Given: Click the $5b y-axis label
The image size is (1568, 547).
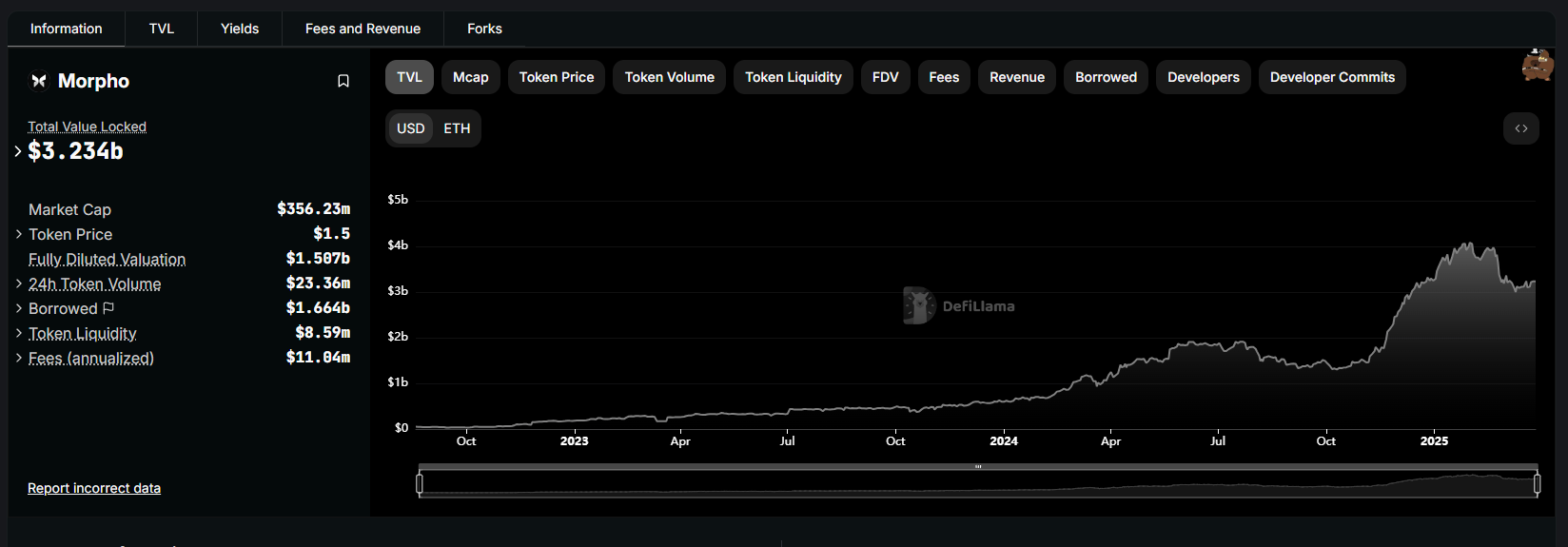Looking at the screenshot, I should pyautogui.click(x=398, y=199).
